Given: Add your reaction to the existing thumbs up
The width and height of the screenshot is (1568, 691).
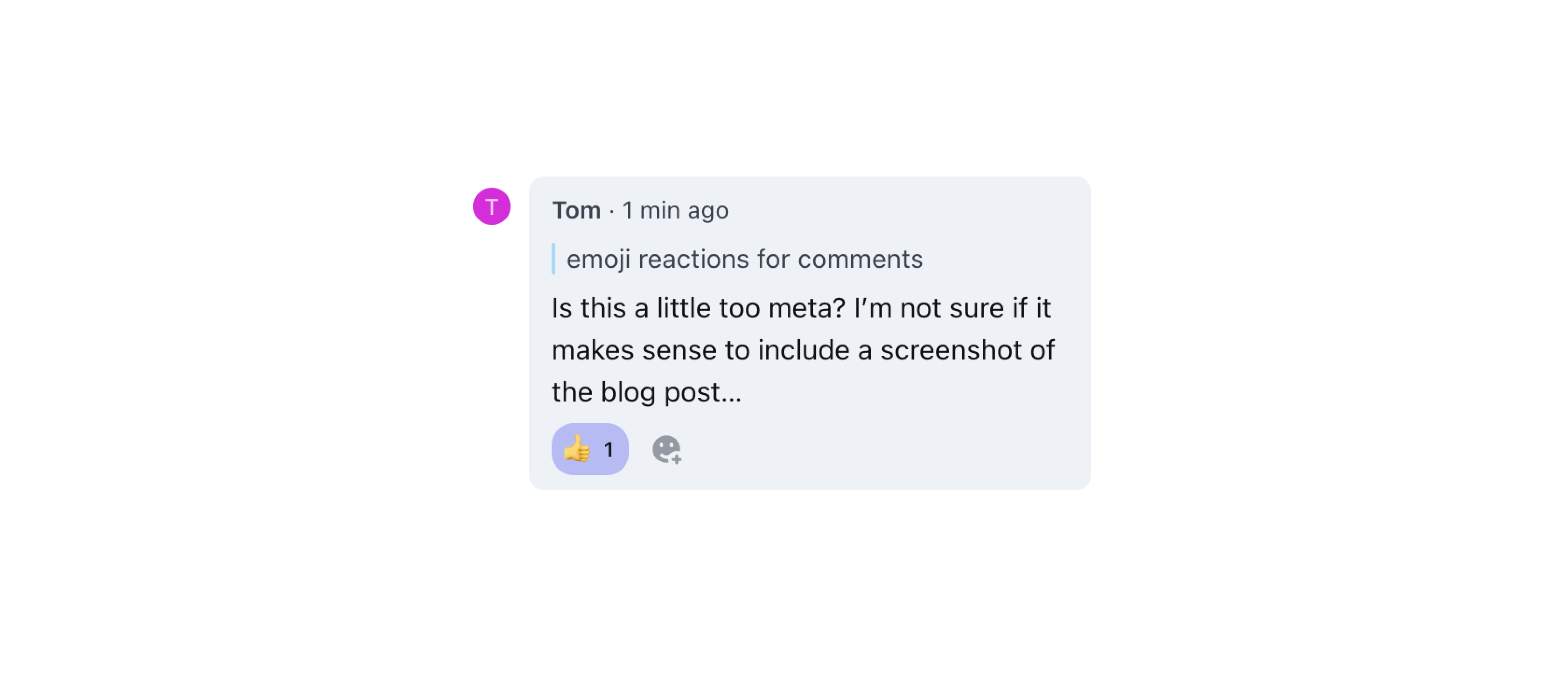Looking at the screenshot, I should (x=589, y=449).
